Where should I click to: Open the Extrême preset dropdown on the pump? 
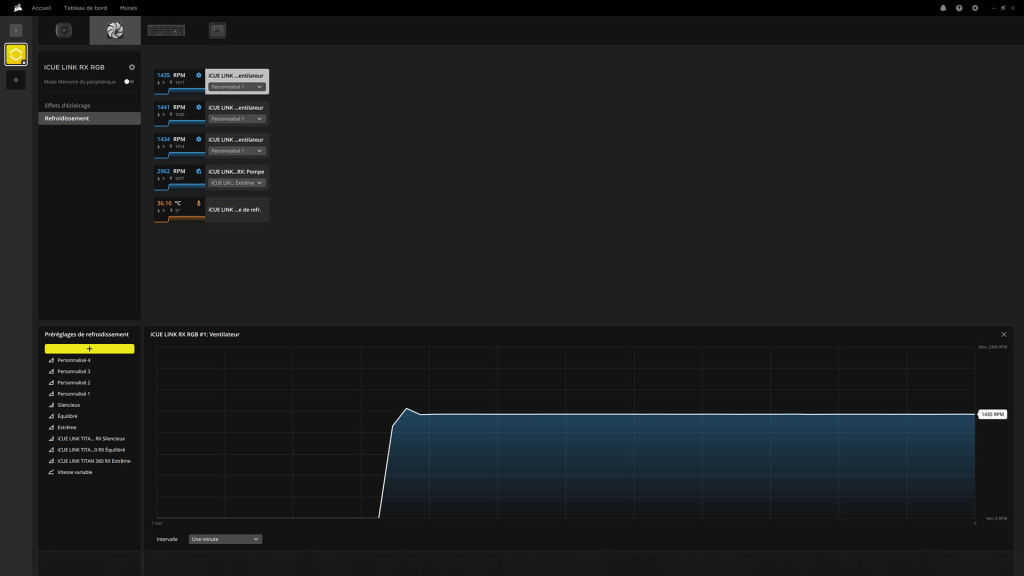236,182
